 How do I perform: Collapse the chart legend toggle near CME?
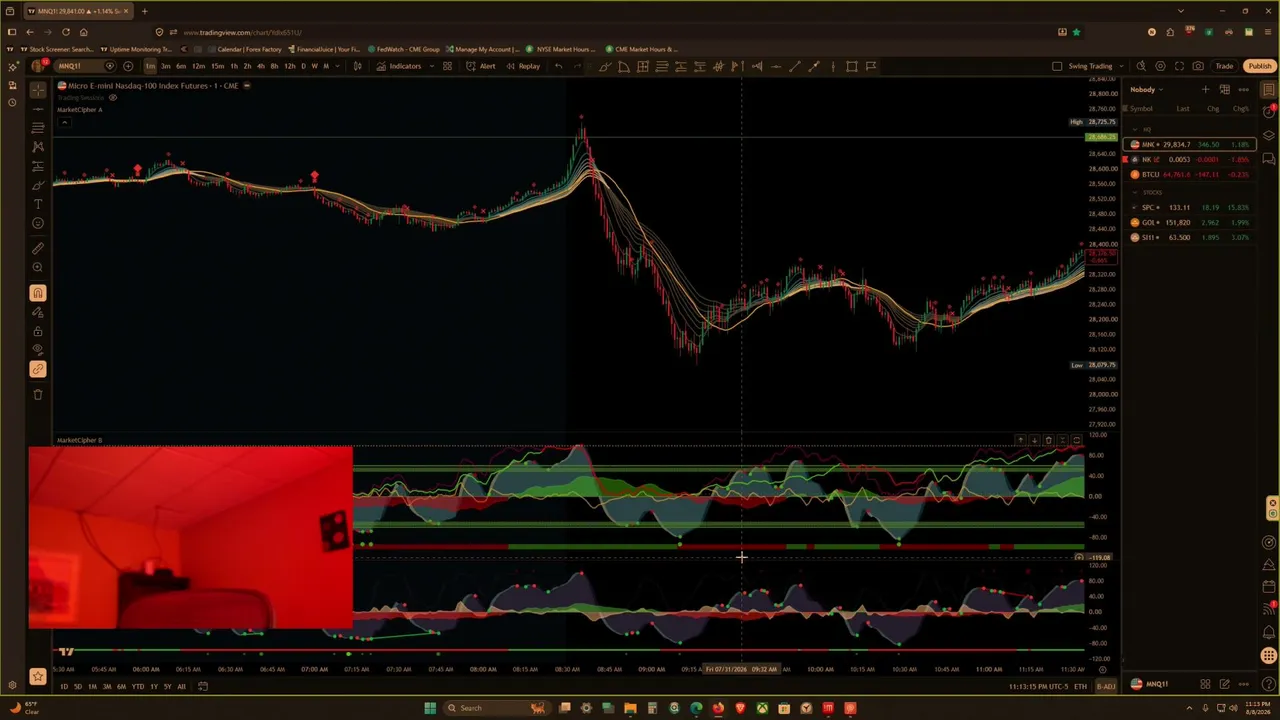coord(247,86)
